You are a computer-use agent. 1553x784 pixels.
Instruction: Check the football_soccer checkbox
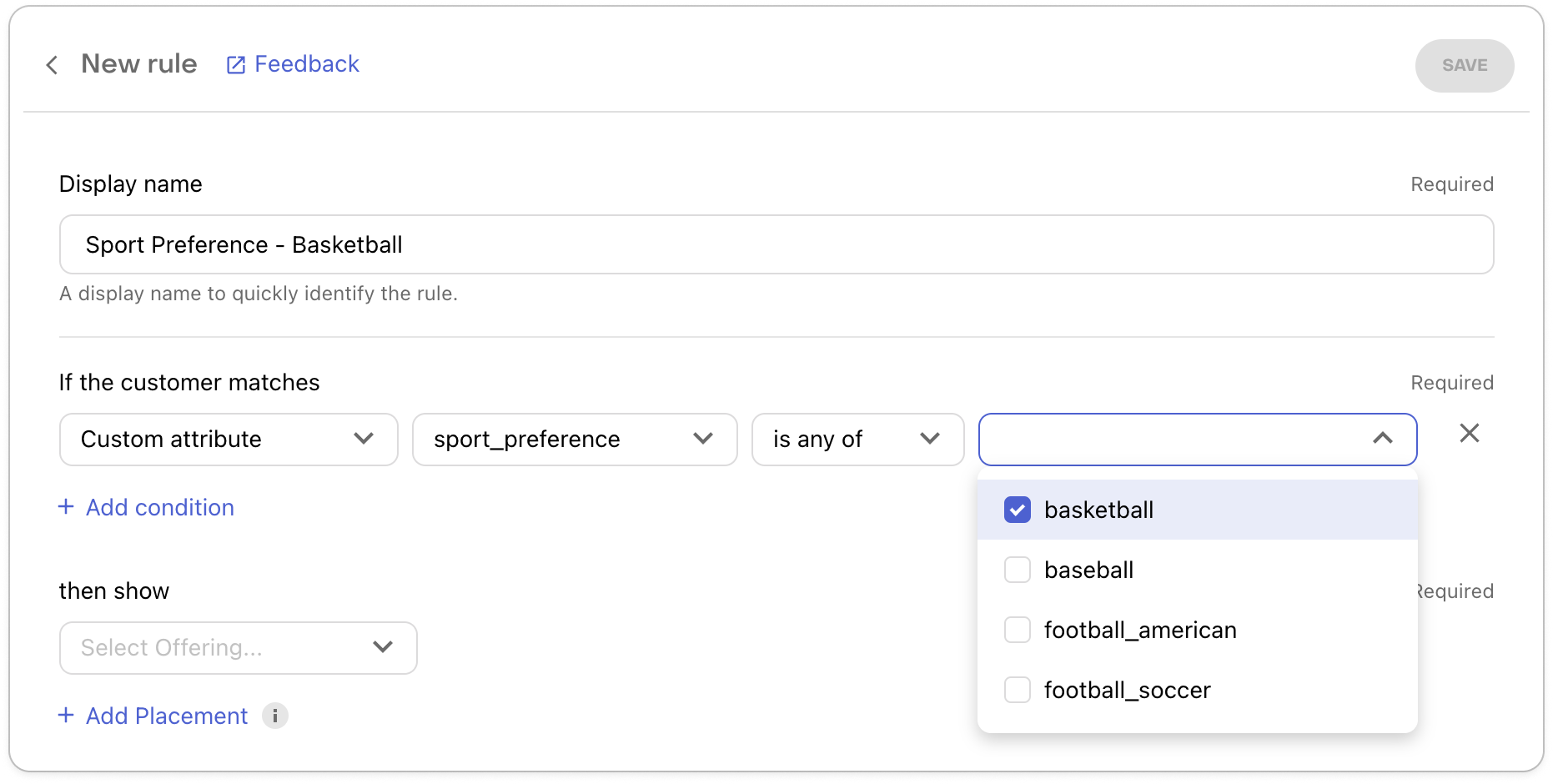click(1018, 690)
